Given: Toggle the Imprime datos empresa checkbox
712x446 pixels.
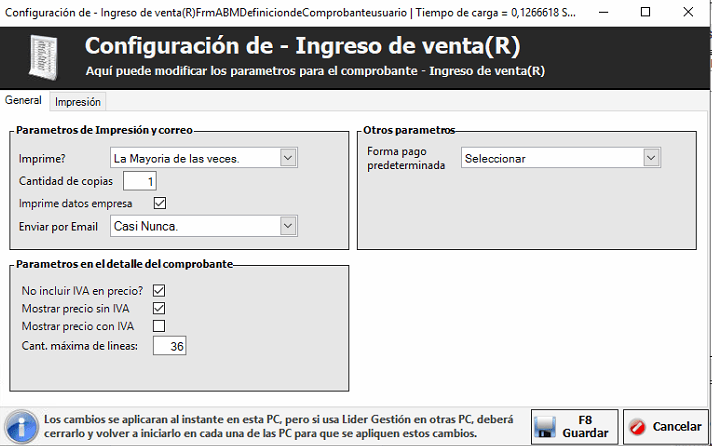Looking at the screenshot, I should coord(159,203).
